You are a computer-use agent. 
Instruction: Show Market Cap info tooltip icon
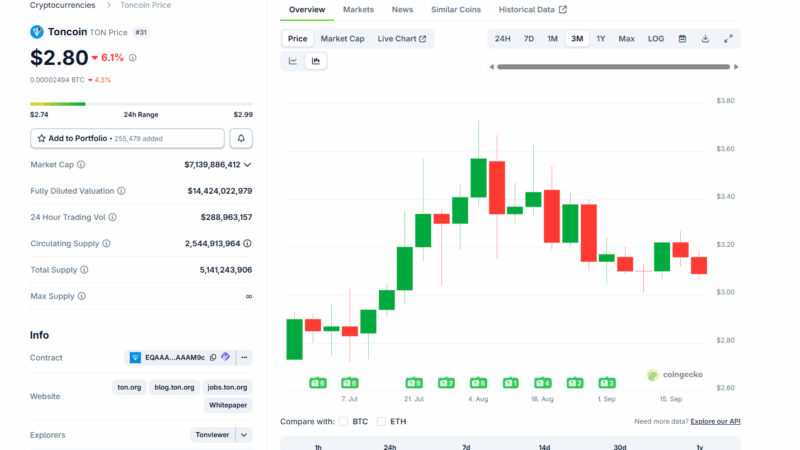pos(81,164)
